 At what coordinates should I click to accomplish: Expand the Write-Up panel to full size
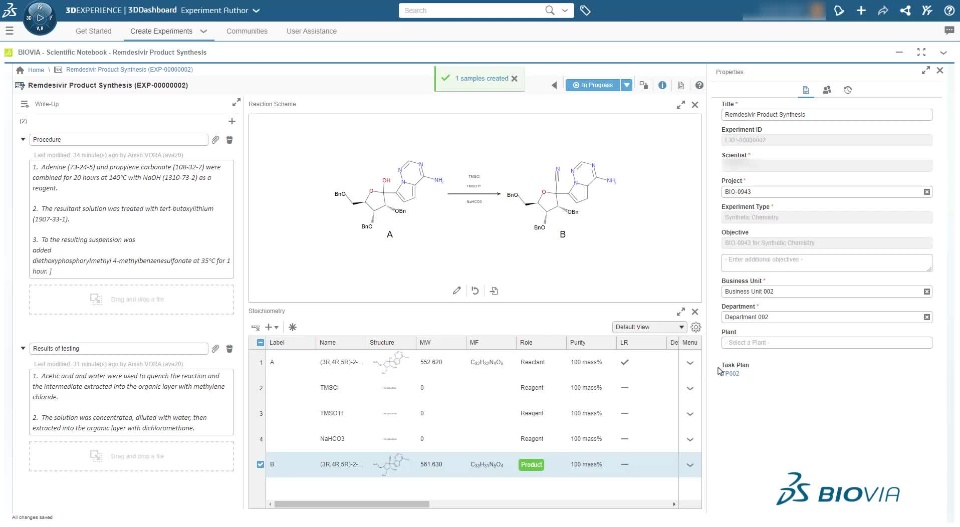pyautogui.click(x=236, y=103)
